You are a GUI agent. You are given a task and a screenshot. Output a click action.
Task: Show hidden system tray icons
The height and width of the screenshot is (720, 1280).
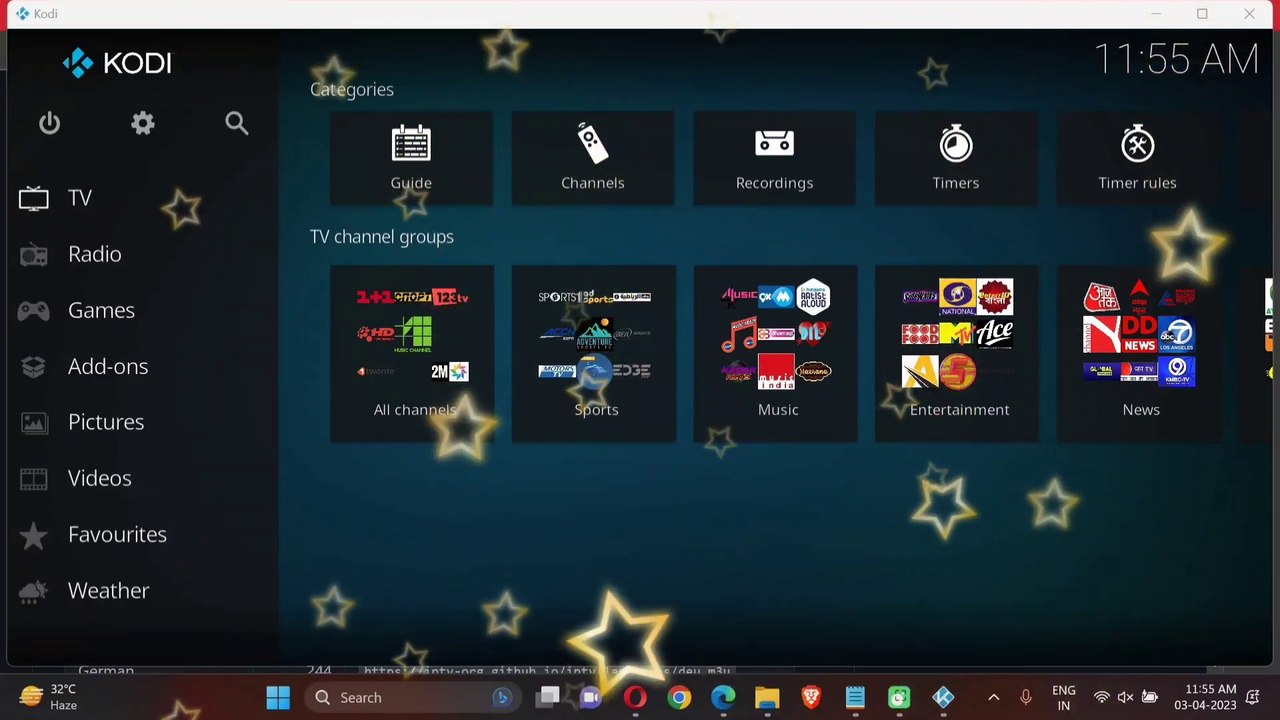point(993,697)
